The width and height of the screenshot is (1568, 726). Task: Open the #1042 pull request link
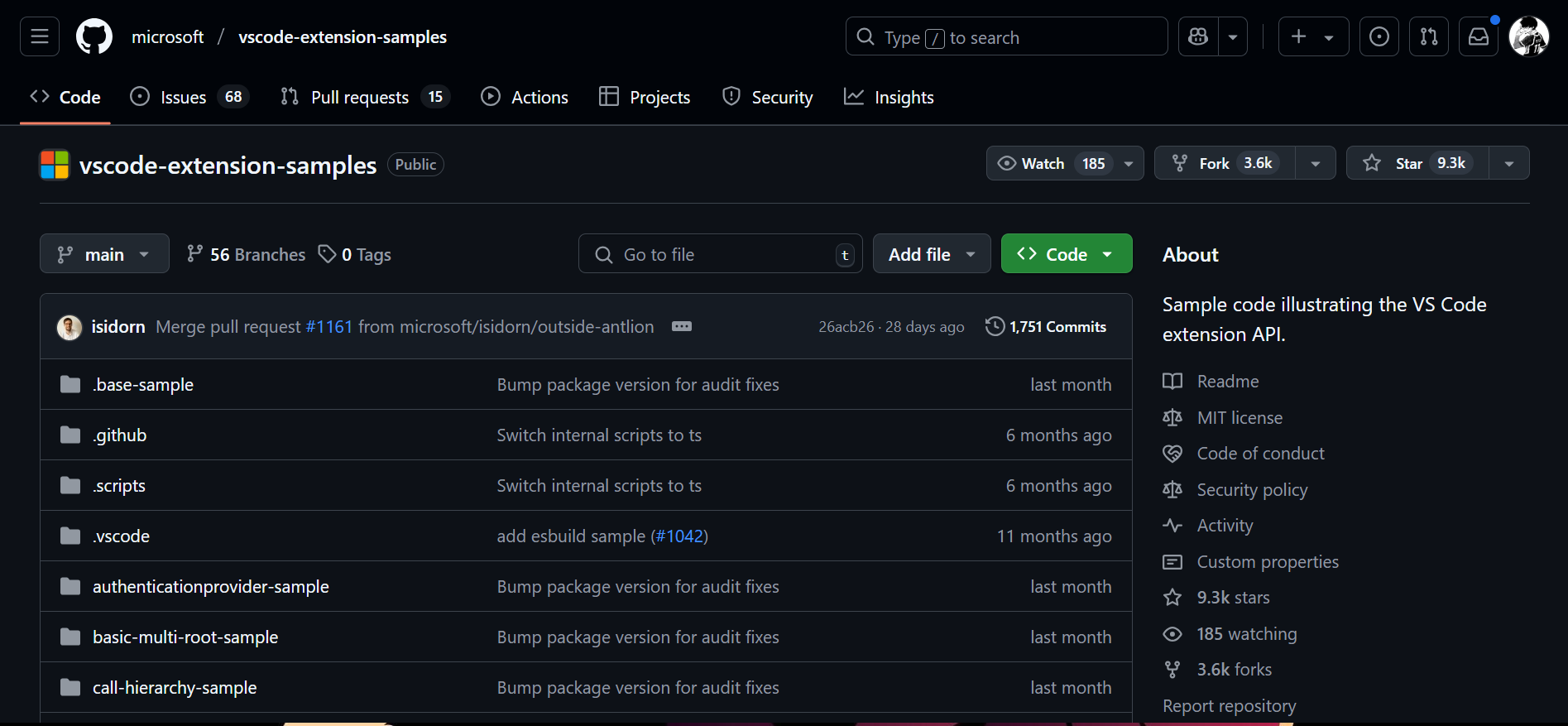(x=679, y=536)
